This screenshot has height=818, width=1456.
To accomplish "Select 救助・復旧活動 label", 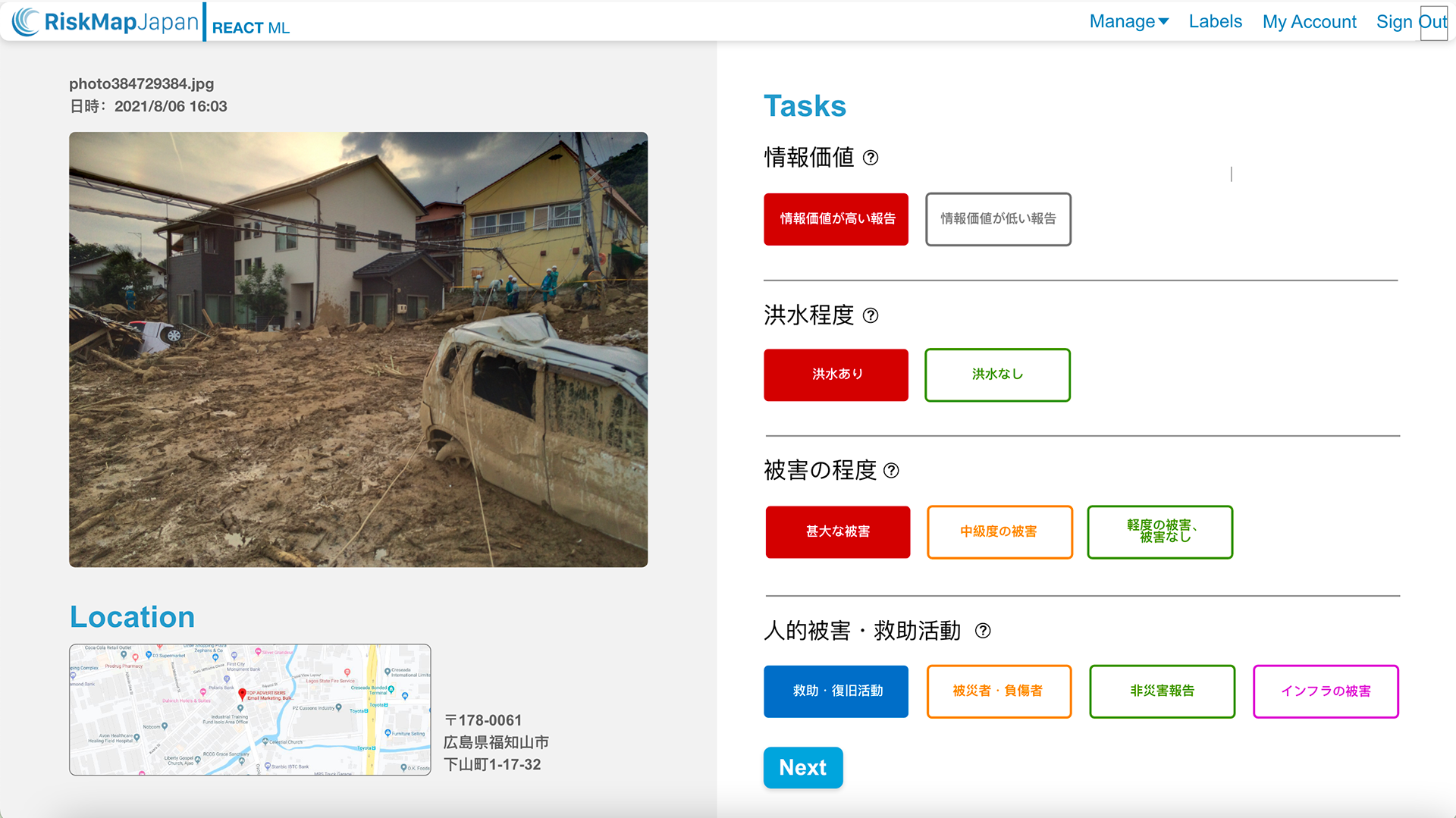I will (836, 691).
